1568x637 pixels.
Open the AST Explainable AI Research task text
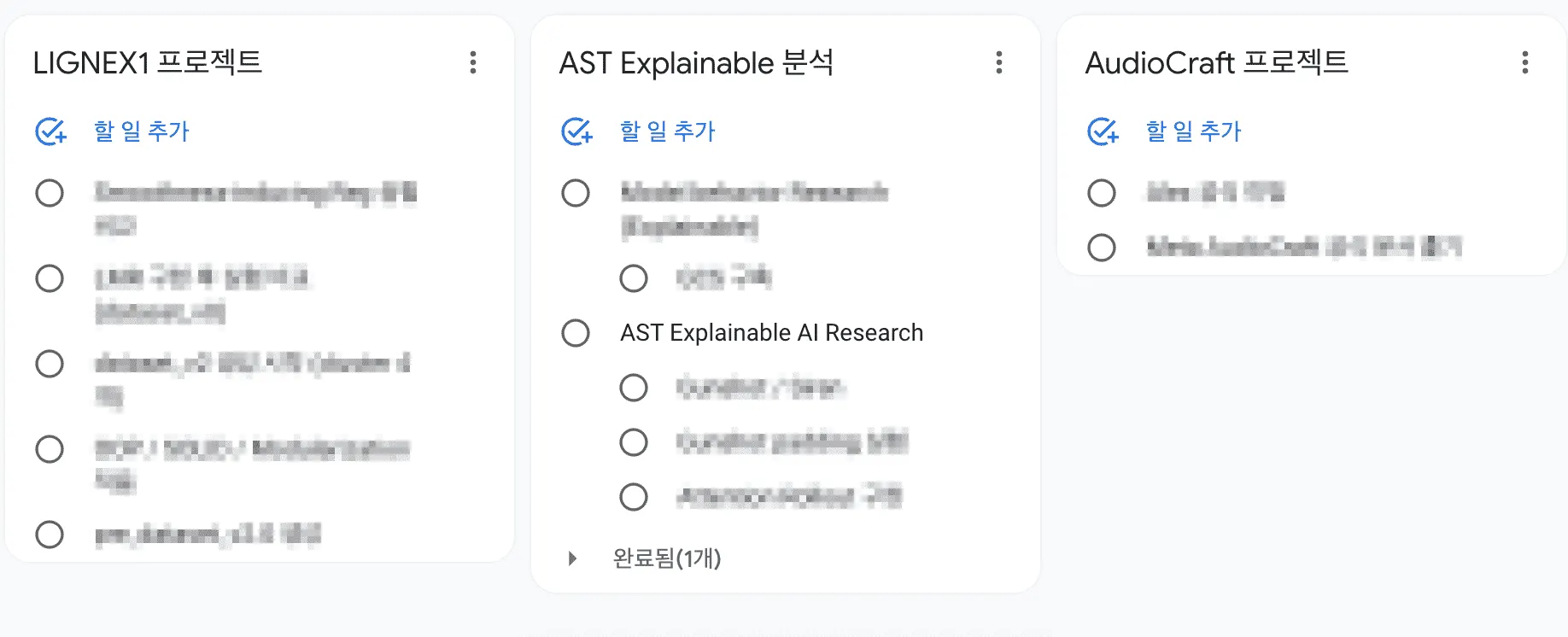tap(771, 333)
